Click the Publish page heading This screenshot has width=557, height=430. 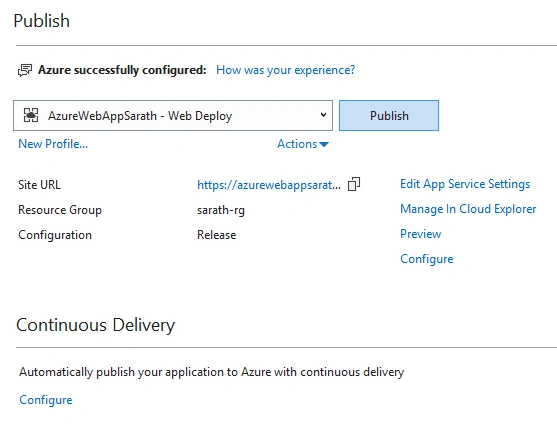(42, 21)
